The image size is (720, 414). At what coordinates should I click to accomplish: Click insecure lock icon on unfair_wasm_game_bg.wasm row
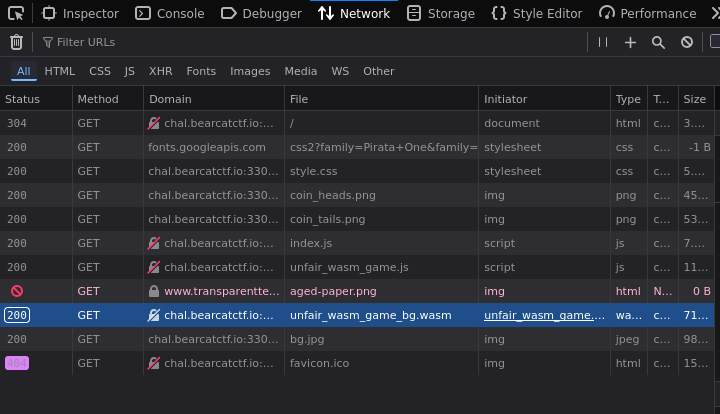coord(154,315)
